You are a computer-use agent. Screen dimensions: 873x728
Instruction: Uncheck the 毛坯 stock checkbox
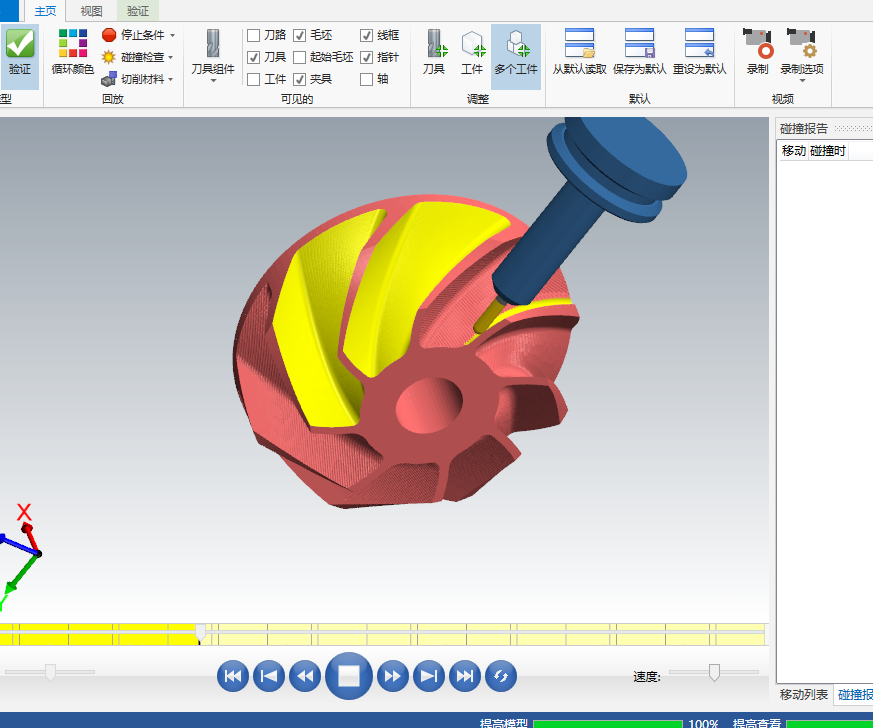[300, 35]
